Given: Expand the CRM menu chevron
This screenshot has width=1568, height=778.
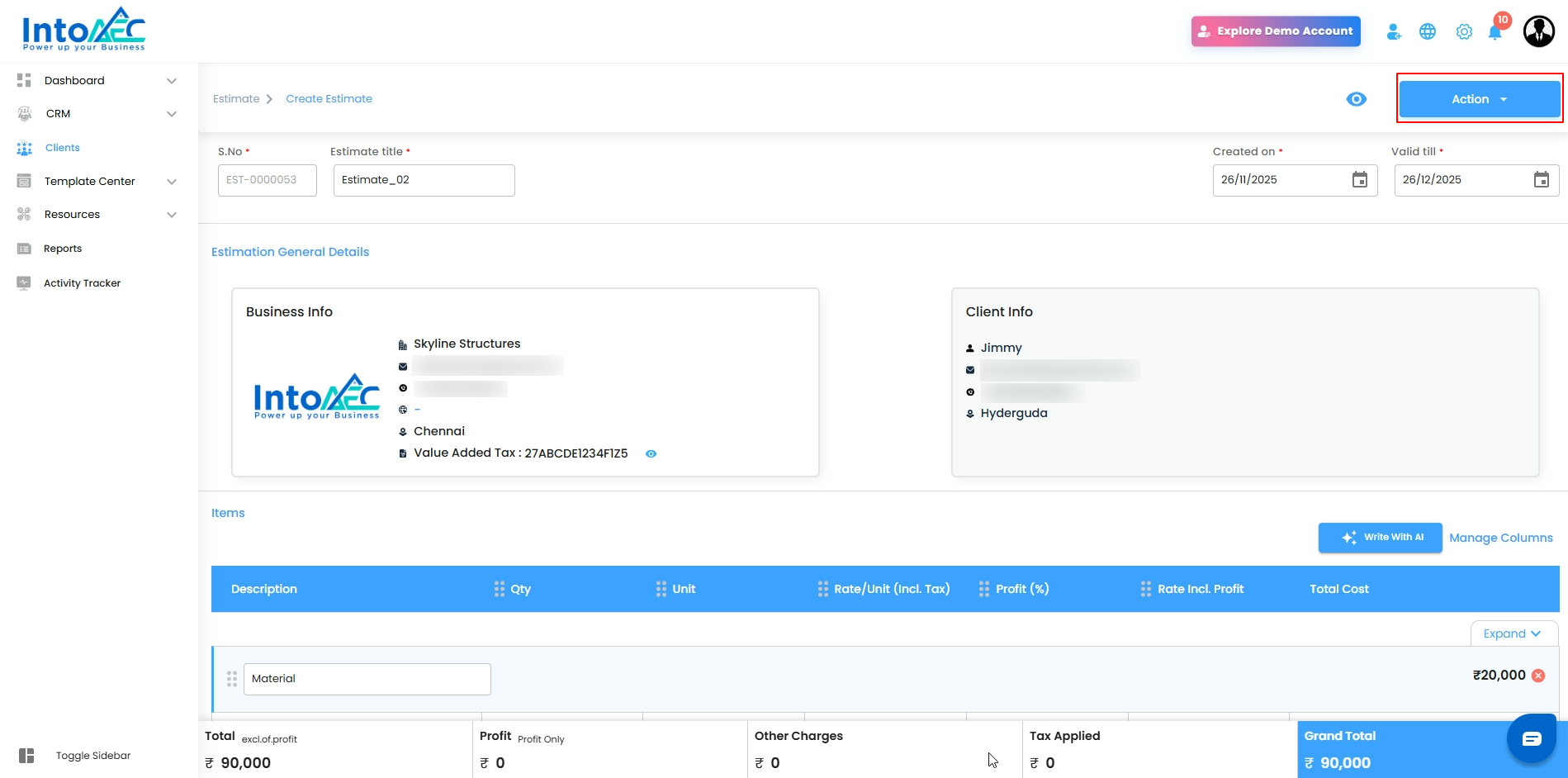Looking at the screenshot, I should tap(172, 114).
